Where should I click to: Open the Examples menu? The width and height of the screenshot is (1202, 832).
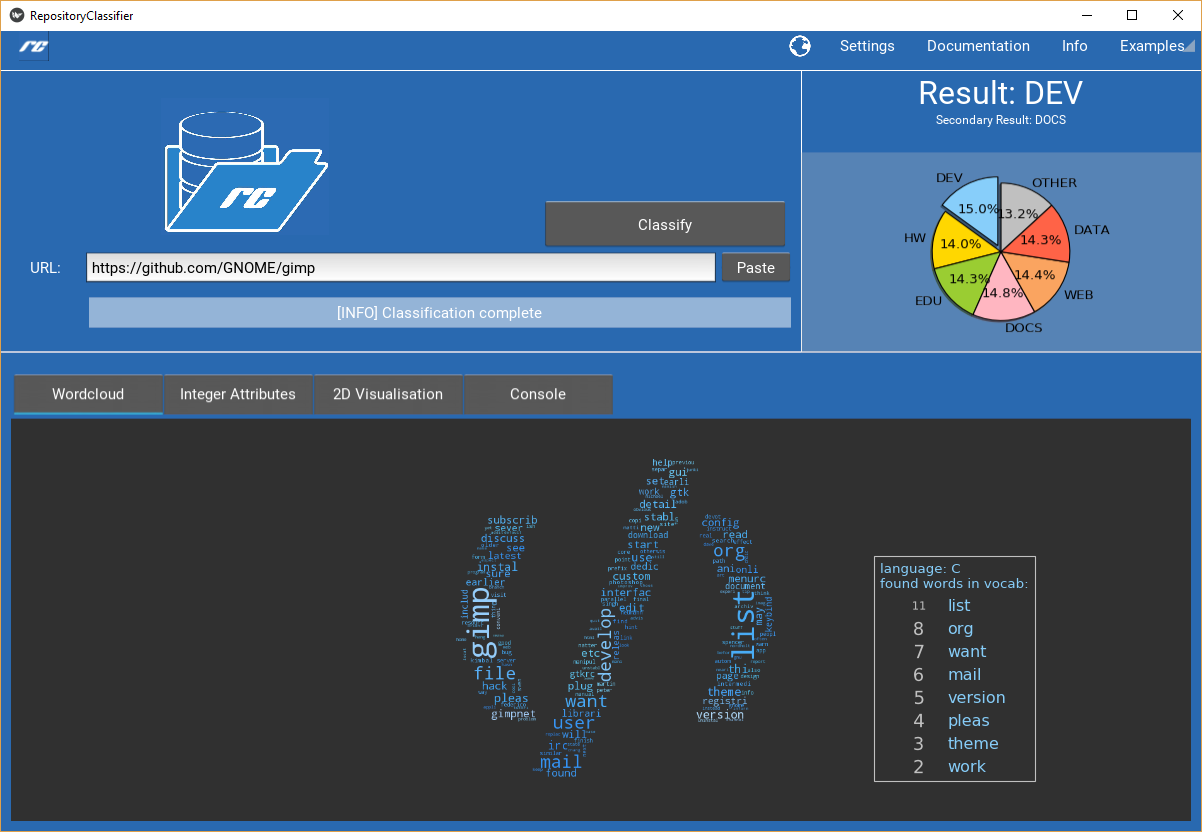(x=1152, y=46)
